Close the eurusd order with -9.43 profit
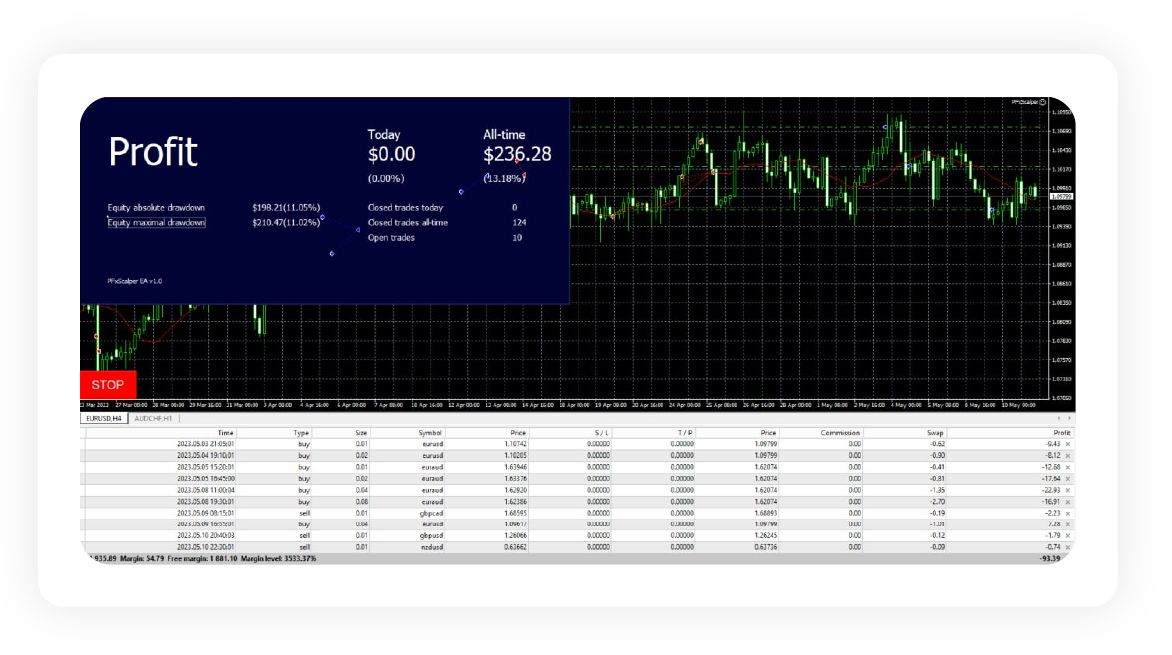This screenshot has width=1172, height=655. [x=1067, y=443]
